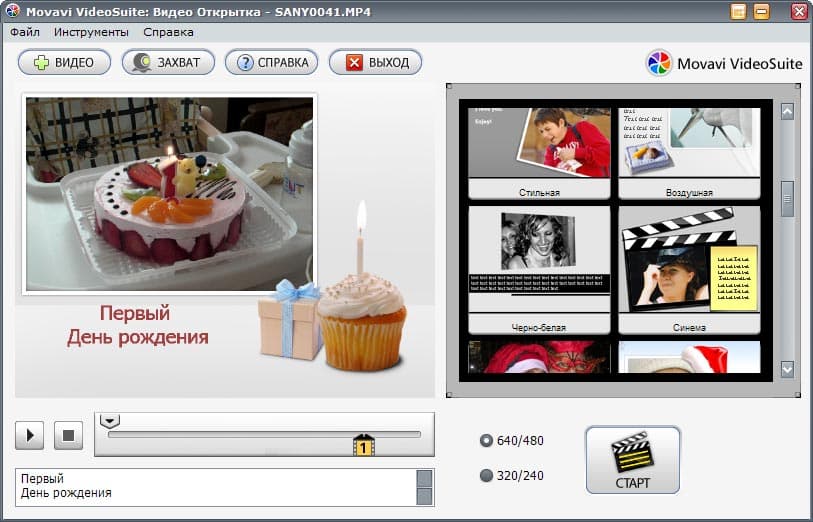Open the ЗАХВАТ webcam capture button

(168, 63)
